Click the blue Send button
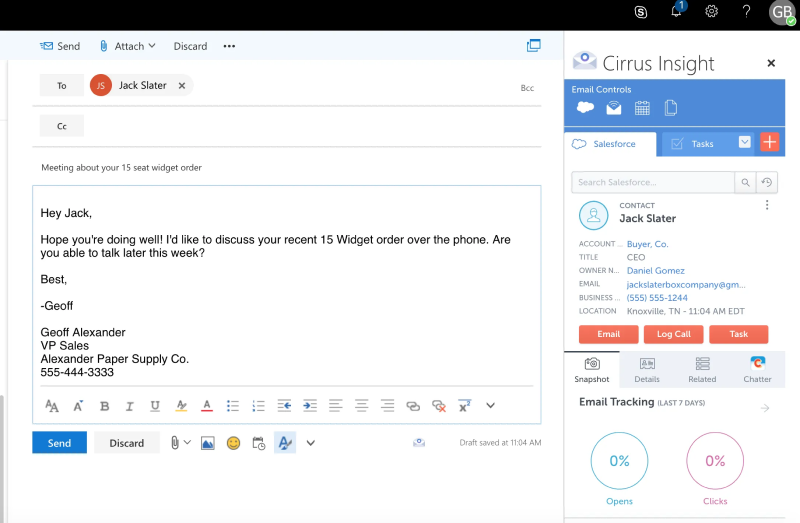Screen dimensions: 800x523 click(59, 442)
